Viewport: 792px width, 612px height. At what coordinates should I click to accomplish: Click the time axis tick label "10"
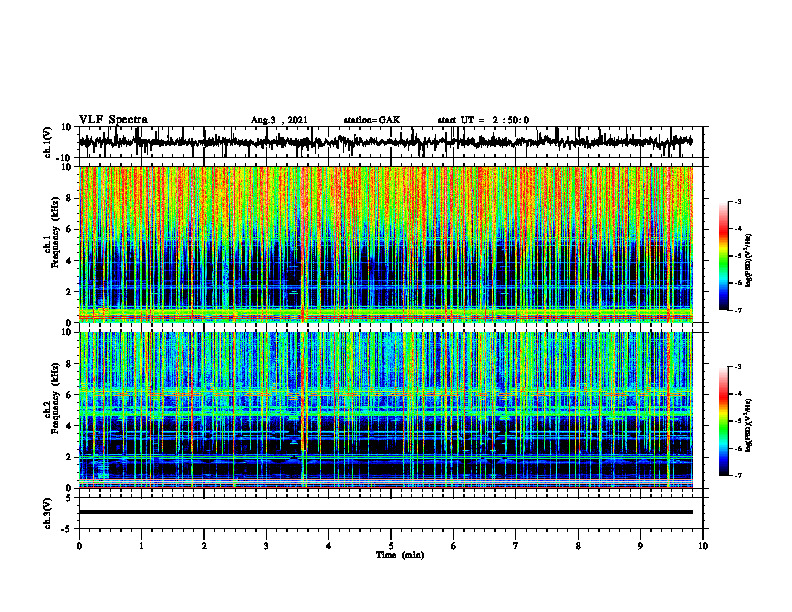pyautogui.click(x=703, y=546)
